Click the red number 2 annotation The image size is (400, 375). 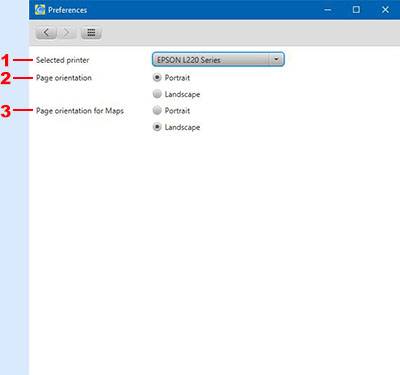[6, 78]
